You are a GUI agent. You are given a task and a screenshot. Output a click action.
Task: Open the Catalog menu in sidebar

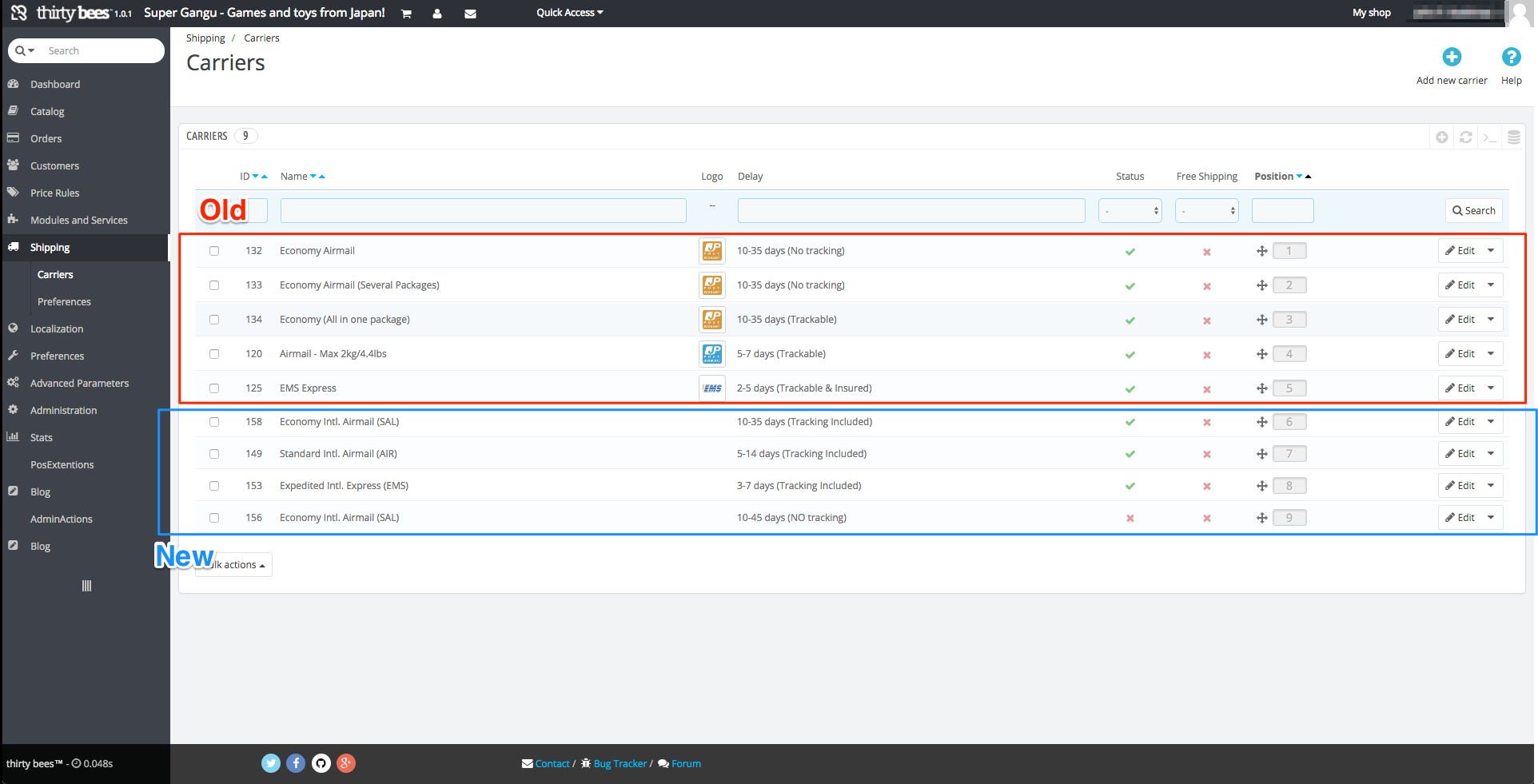coord(47,112)
